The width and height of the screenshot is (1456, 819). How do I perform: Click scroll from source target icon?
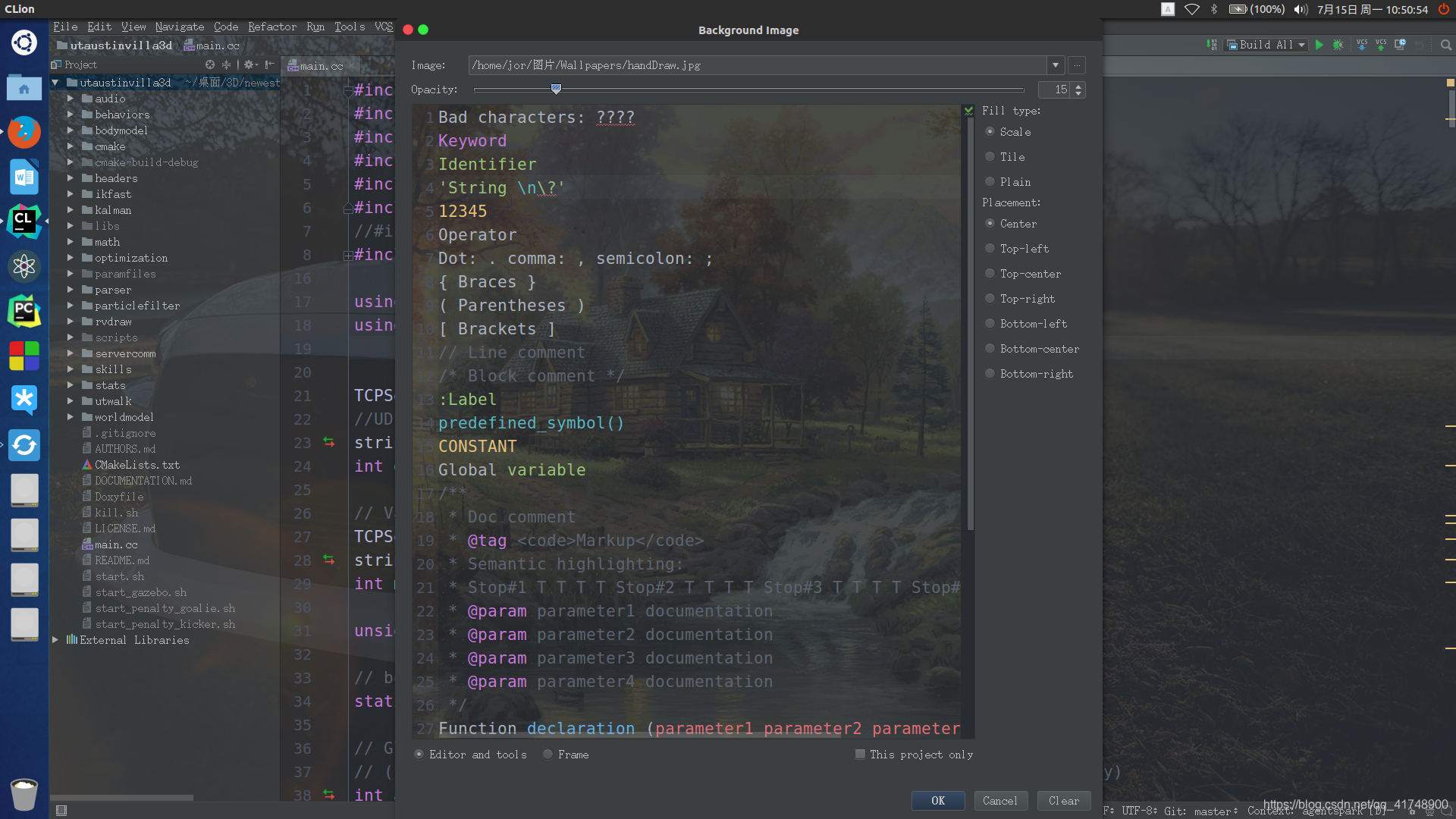coord(210,65)
